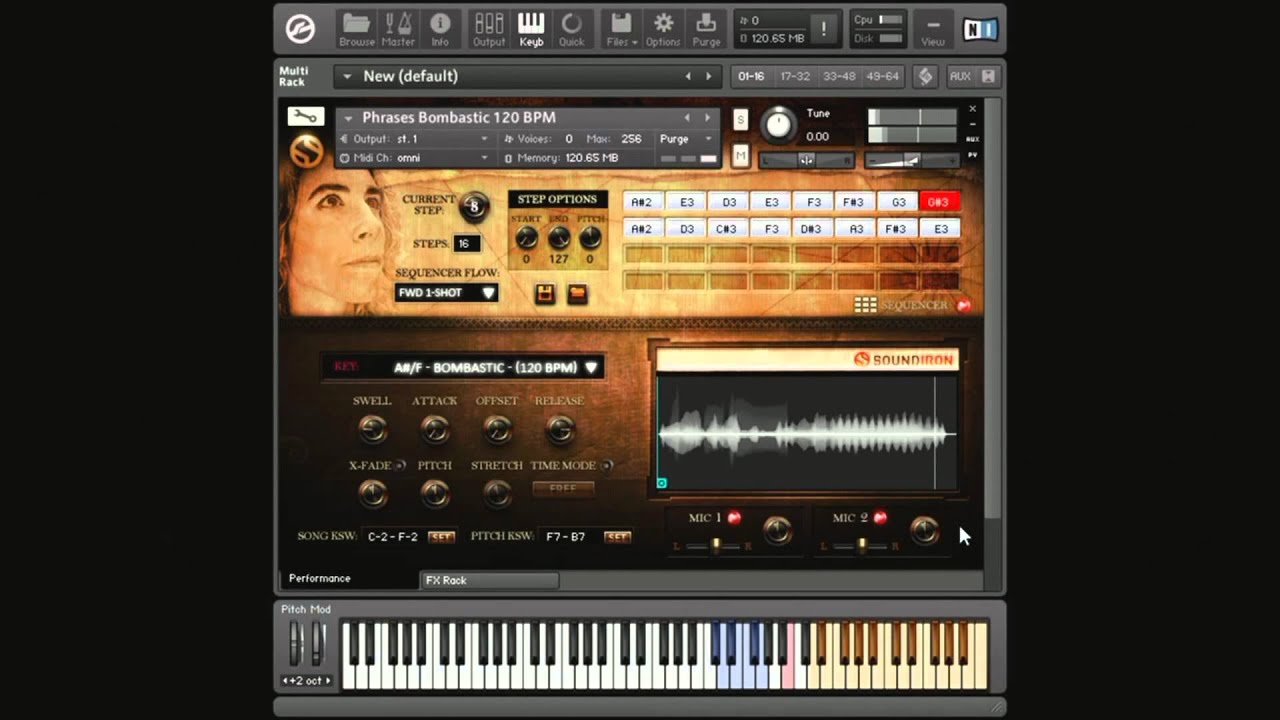Go to next multi with right arrow
1280x720 pixels.
[x=709, y=76]
